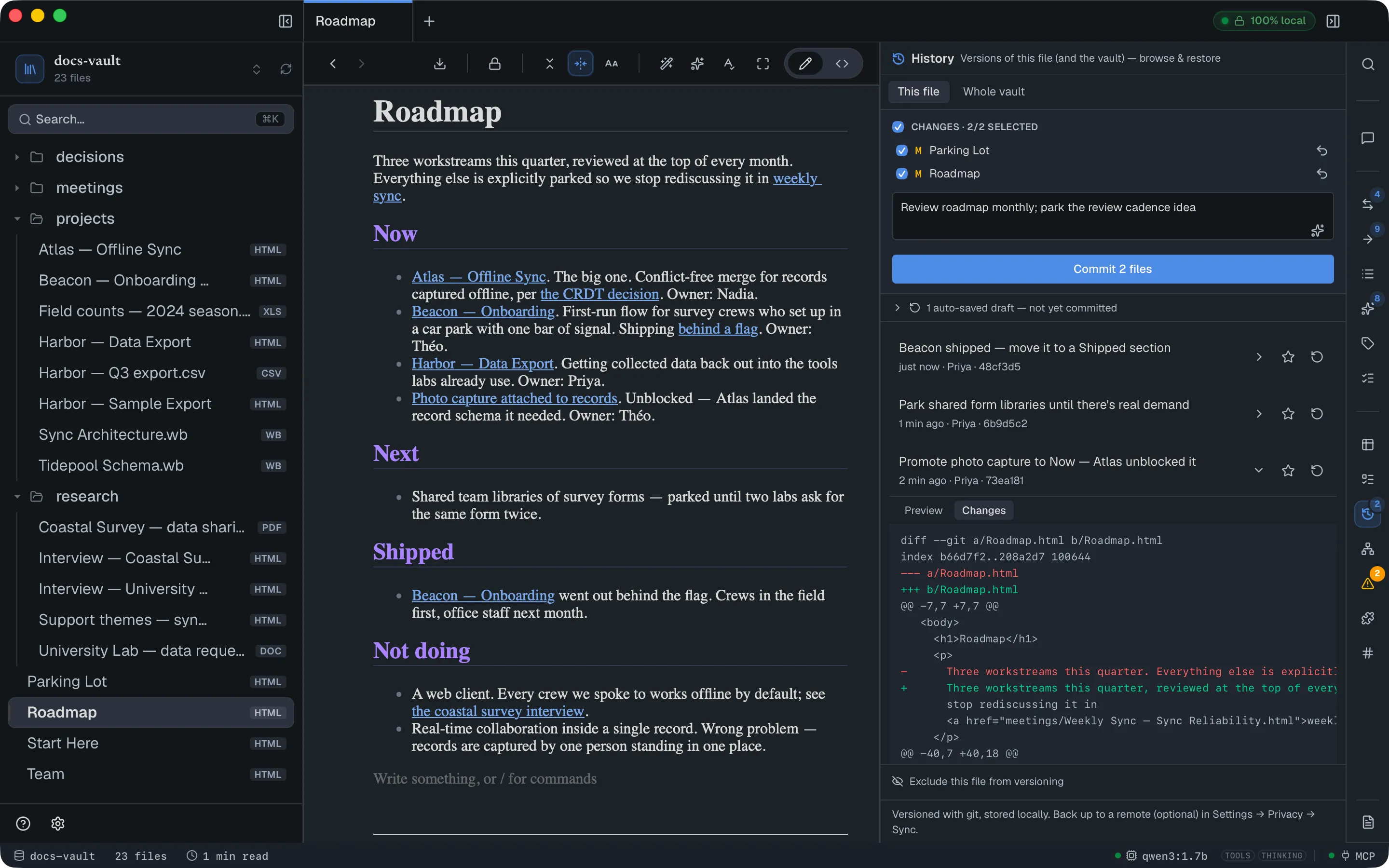Expand the auto-saved draft row
This screenshot has width=1389, height=868.
pyautogui.click(x=897, y=308)
